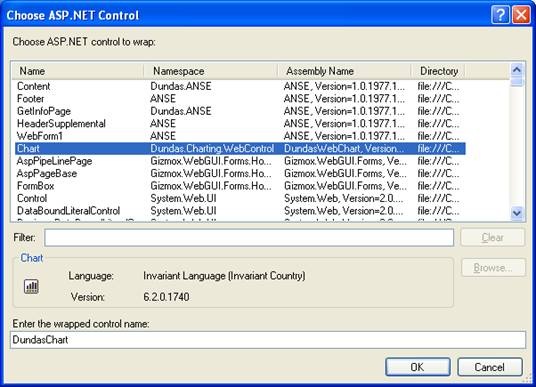The width and height of the screenshot is (536, 387).
Task: Select the WebForm1 row
Action: (x=240, y=136)
